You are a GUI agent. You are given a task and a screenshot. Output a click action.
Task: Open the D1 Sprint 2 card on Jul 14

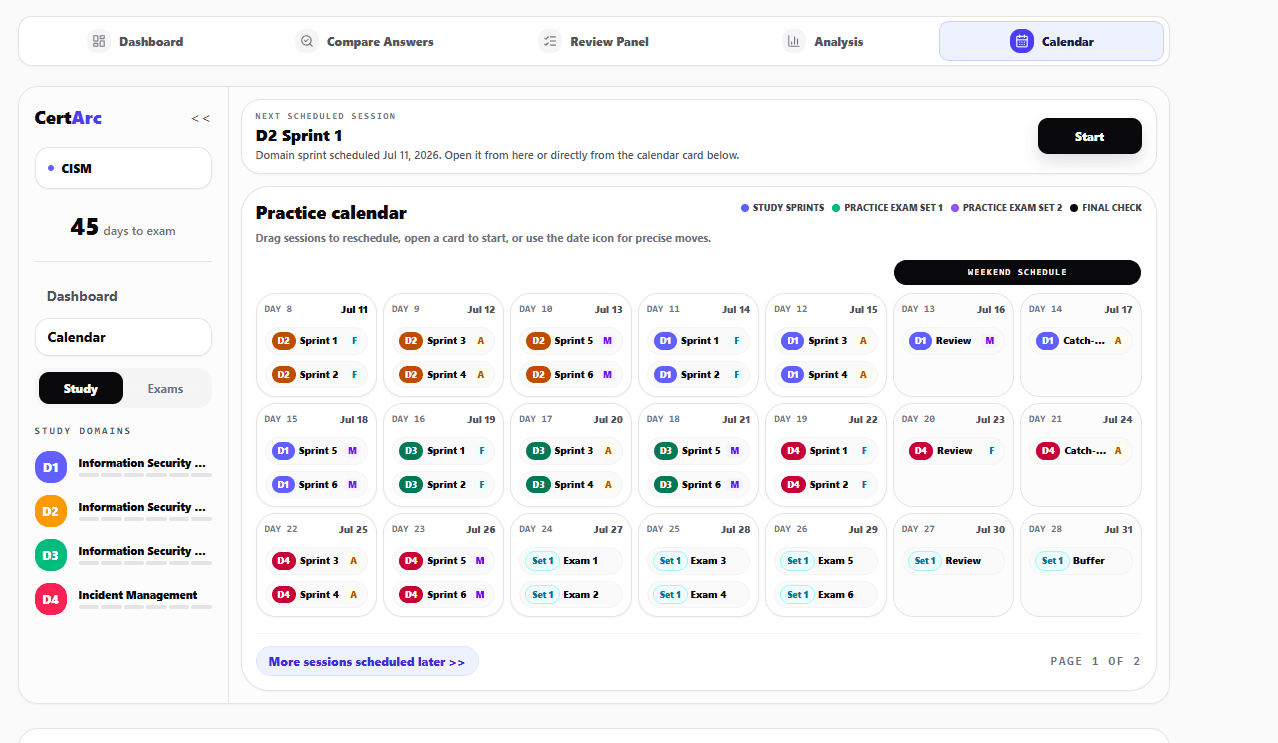698,375
